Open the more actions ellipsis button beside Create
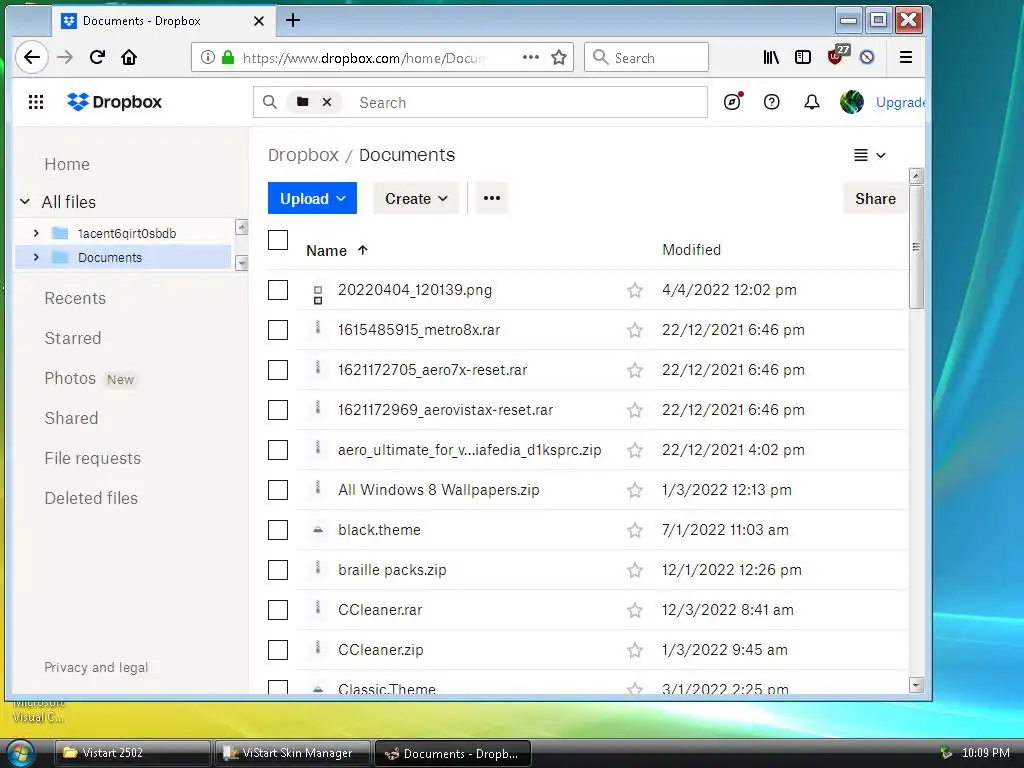1024x768 pixels. 492,198
